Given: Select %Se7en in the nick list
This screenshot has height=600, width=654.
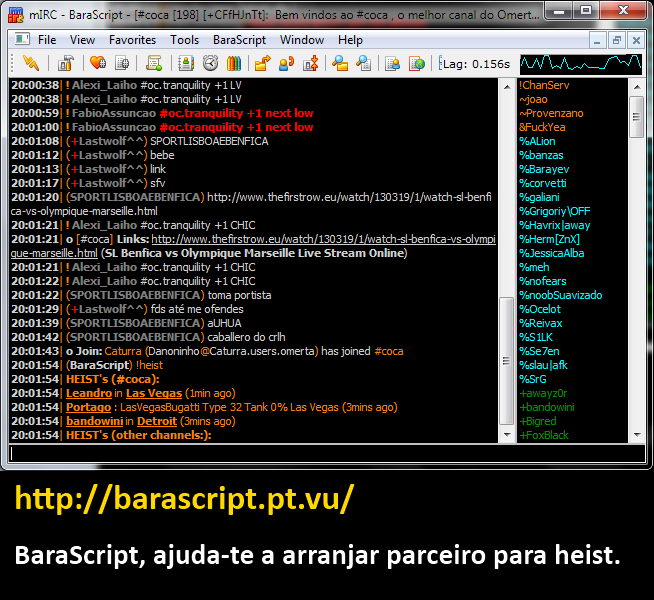Looking at the screenshot, I should click(x=539, y=351).
